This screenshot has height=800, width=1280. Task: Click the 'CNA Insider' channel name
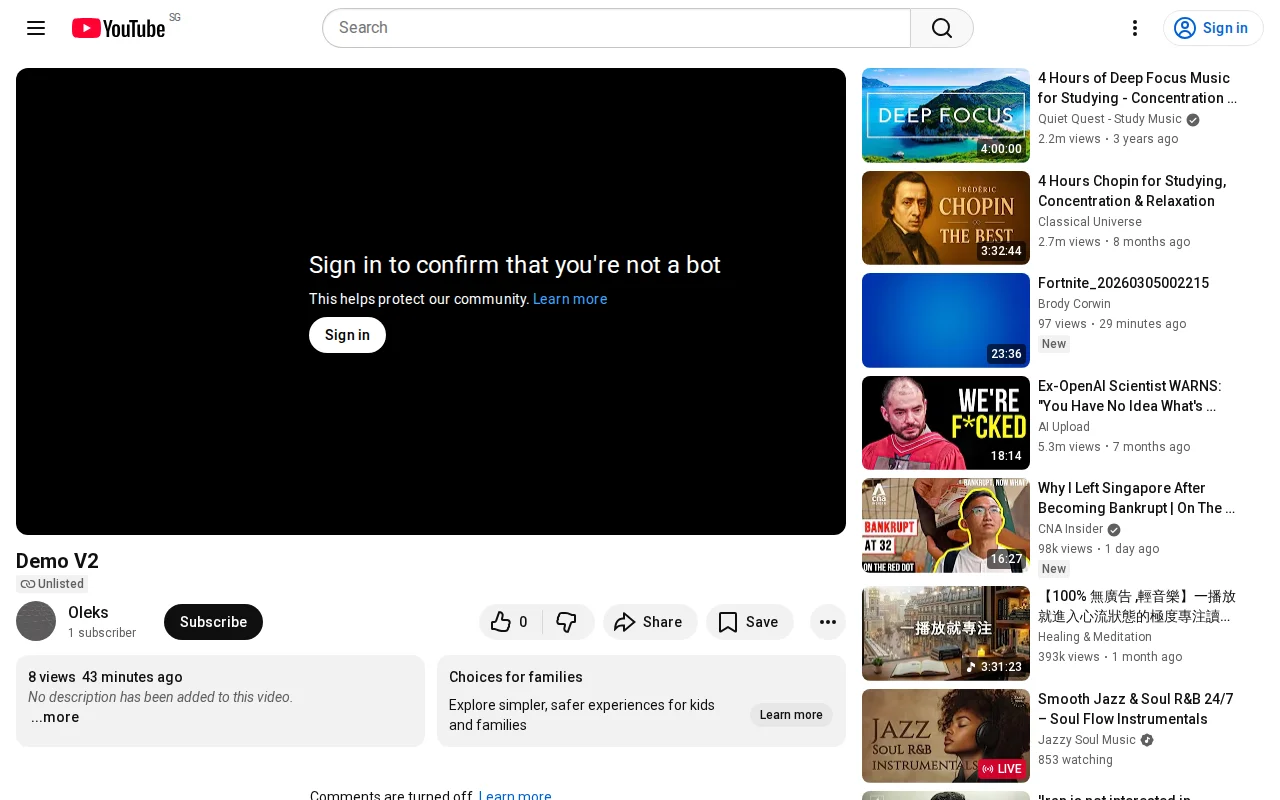[1071, 529]
